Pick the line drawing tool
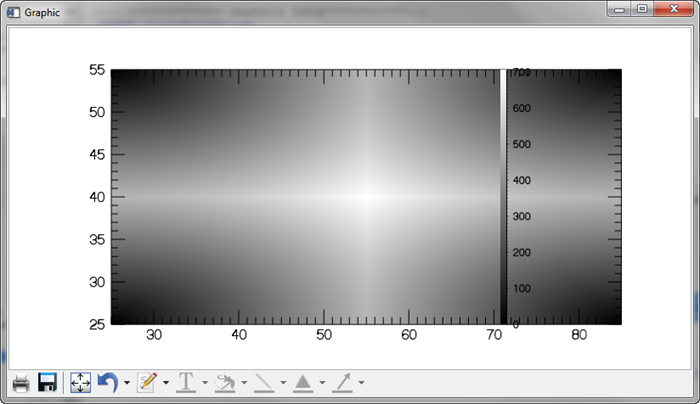Screen dimensions: 700x404 (264, 383)
